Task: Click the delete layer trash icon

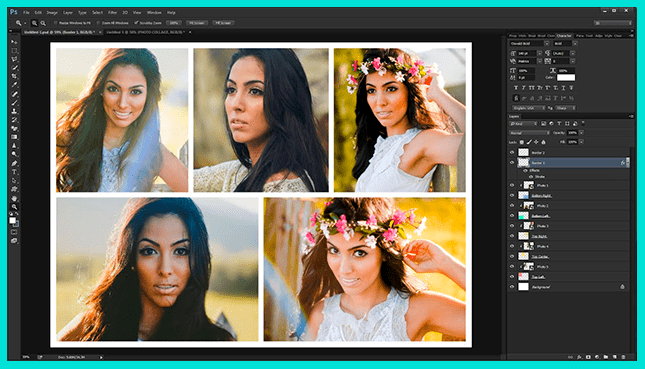Action: tap(623, 357)
